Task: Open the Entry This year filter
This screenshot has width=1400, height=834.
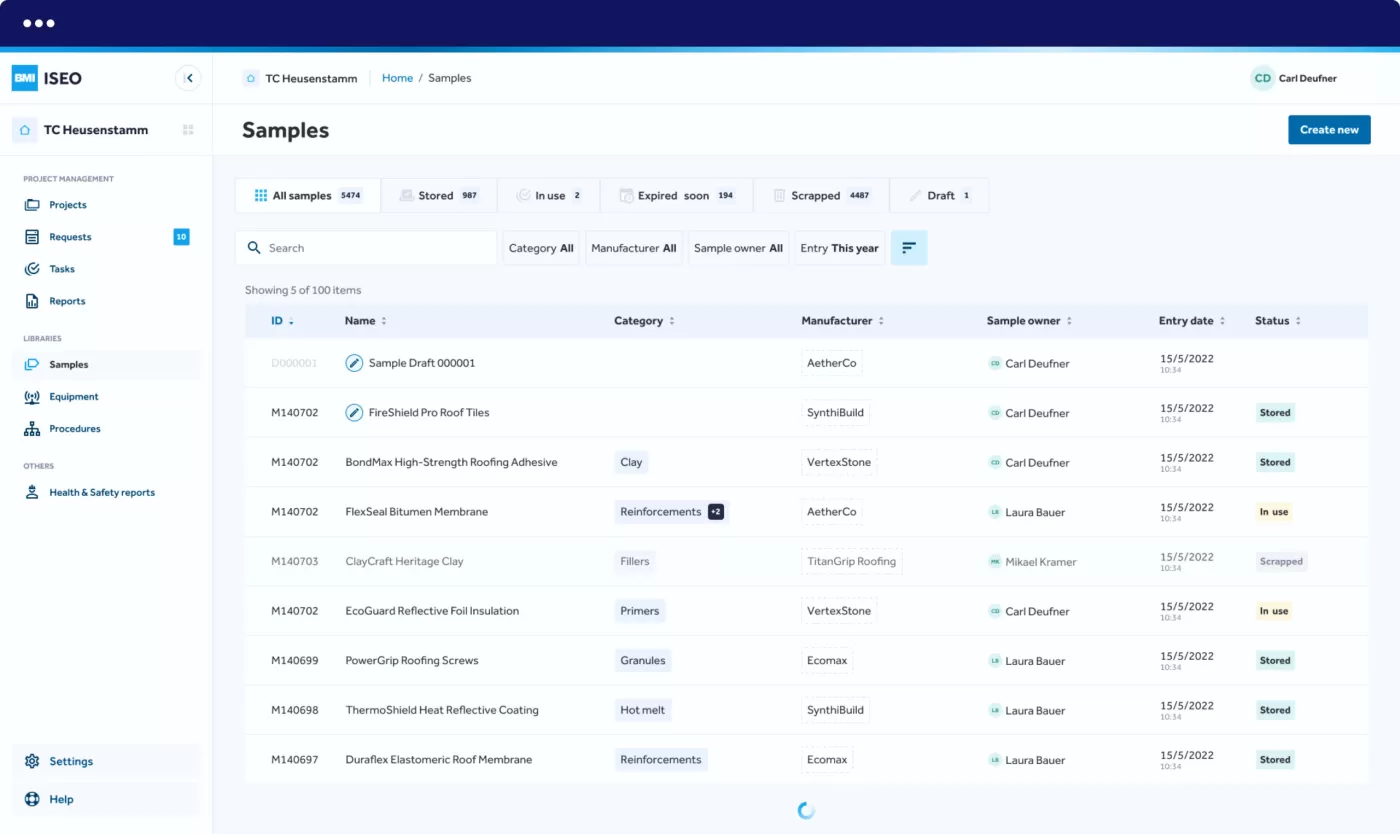Action: pyautogui.click(x=839, y=248)
